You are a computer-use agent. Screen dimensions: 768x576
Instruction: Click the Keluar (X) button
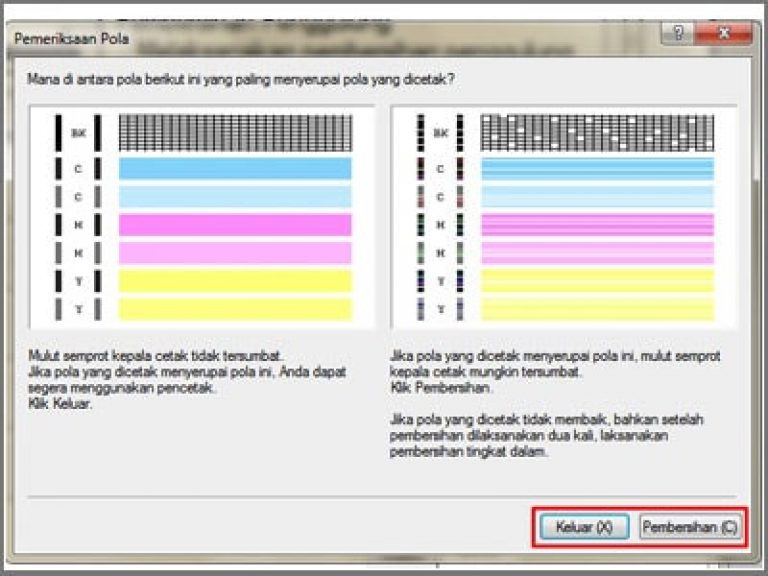(584, 526)
